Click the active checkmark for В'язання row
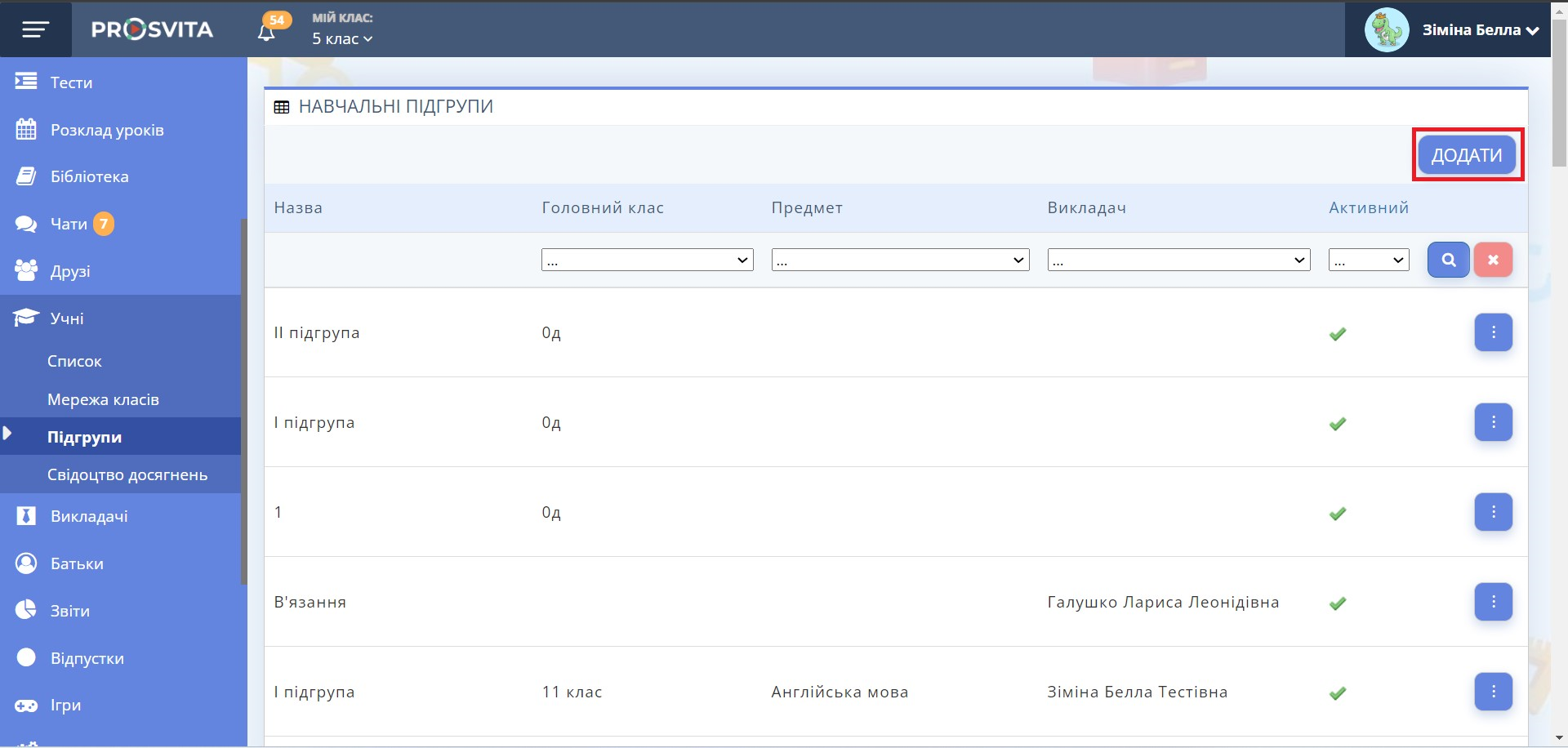This screenshot has height=748, width=1568. click(x=1337, y=603)
